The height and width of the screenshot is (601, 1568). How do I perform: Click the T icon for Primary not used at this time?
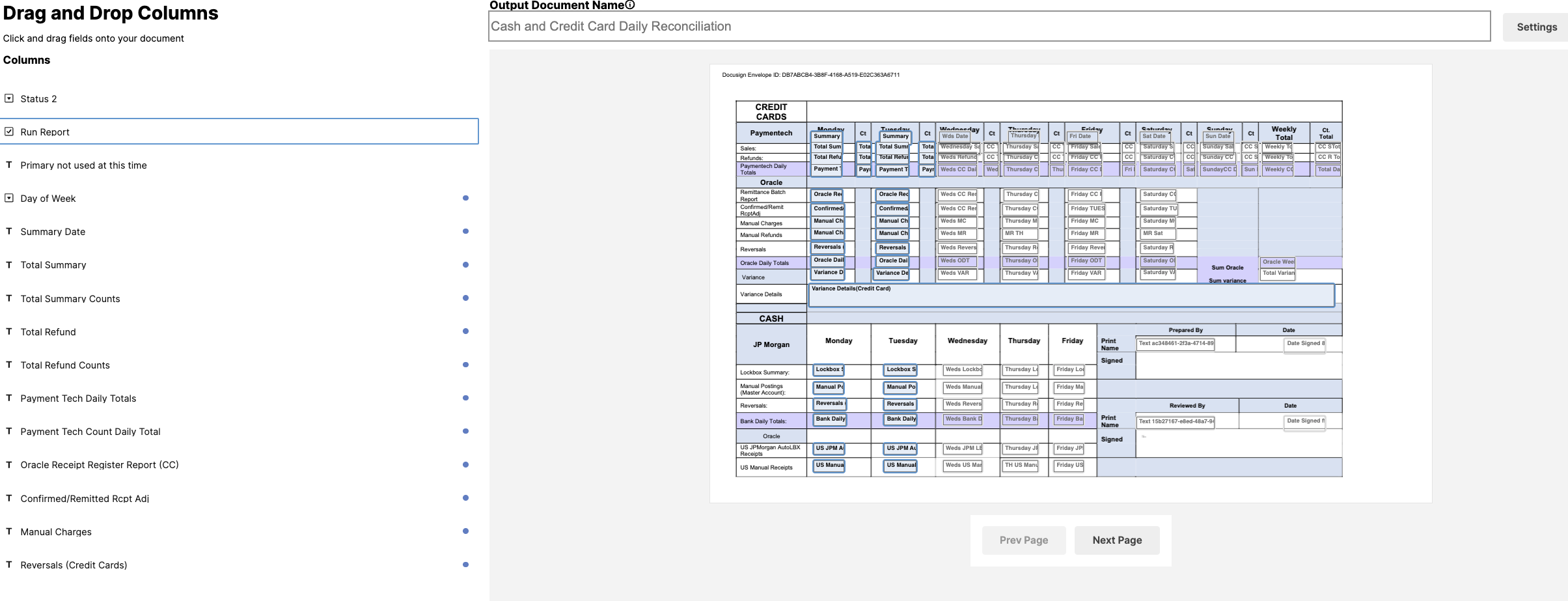click(x=9, y=165)
